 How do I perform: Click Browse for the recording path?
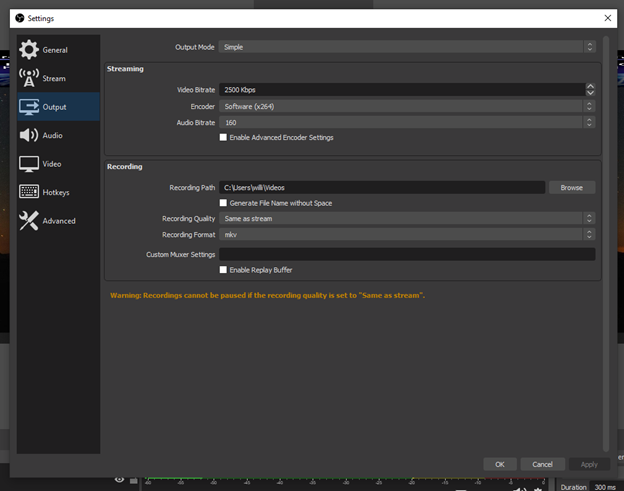[x=572, y=187]
